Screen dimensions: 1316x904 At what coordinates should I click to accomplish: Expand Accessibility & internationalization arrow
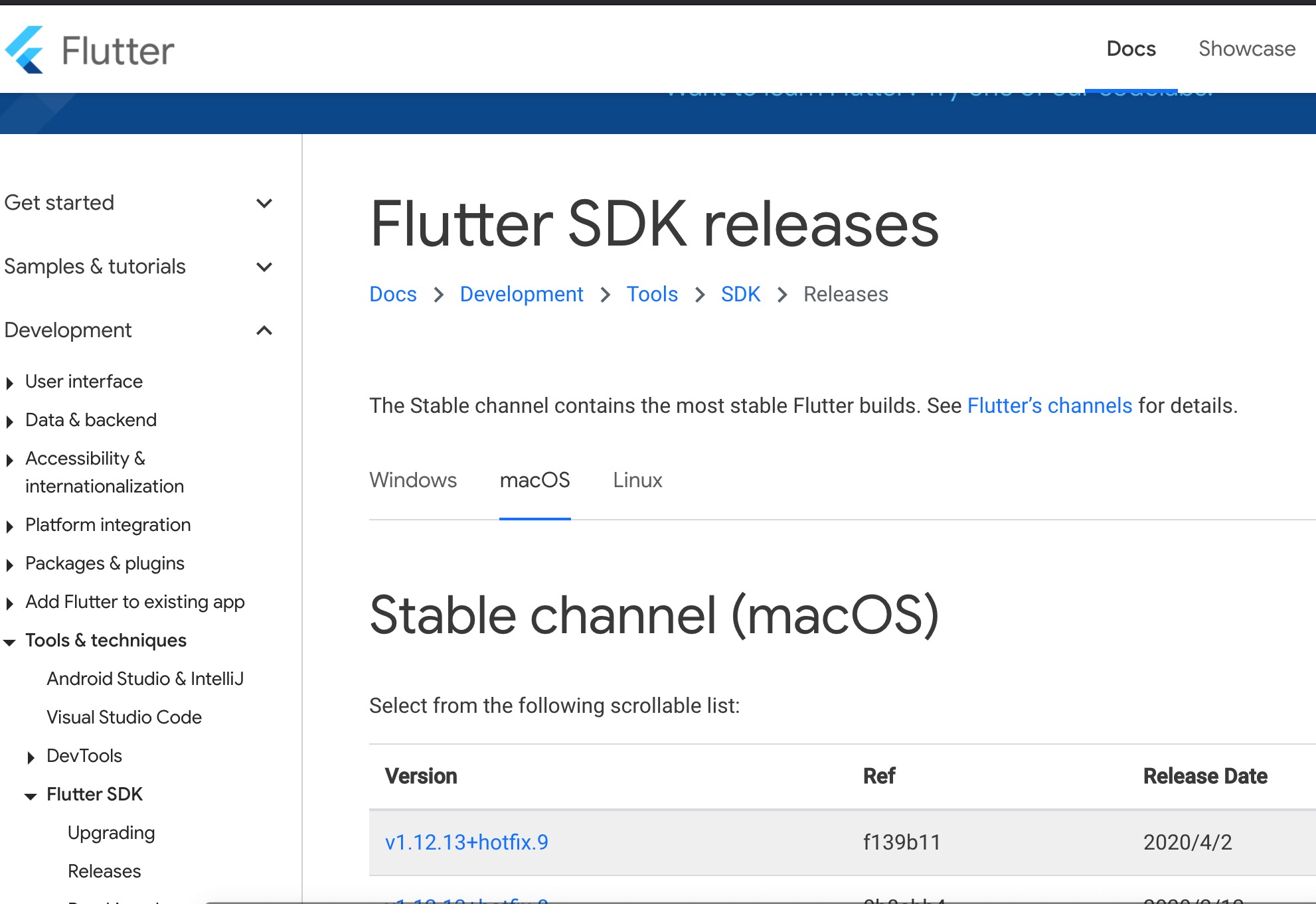(x=9, y=460)
